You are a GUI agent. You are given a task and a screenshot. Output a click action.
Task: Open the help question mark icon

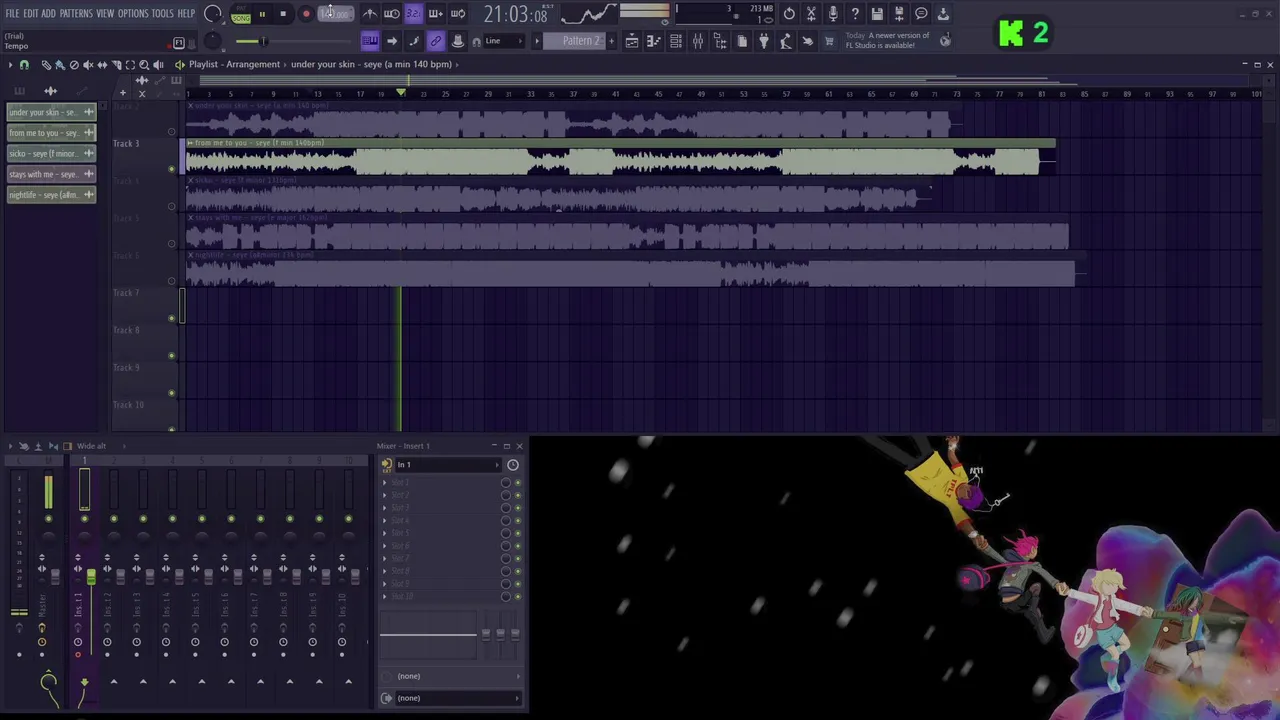855,14
